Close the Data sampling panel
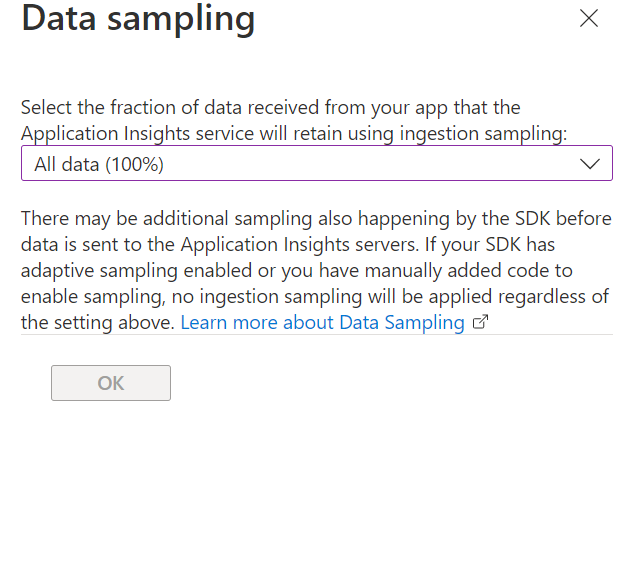 tap(589, 18)
